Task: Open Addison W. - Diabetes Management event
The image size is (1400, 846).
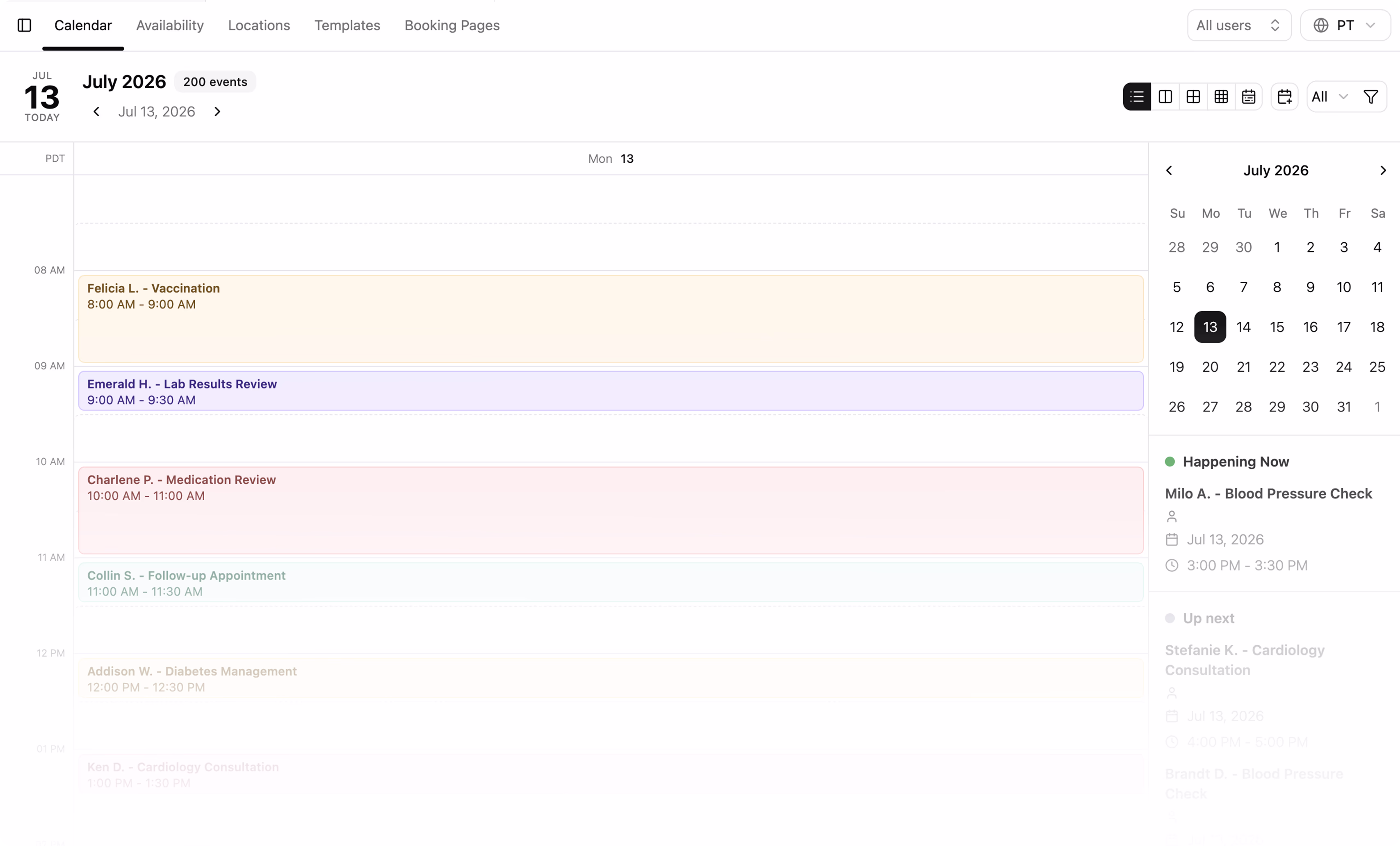Action: tap(611, 678)
